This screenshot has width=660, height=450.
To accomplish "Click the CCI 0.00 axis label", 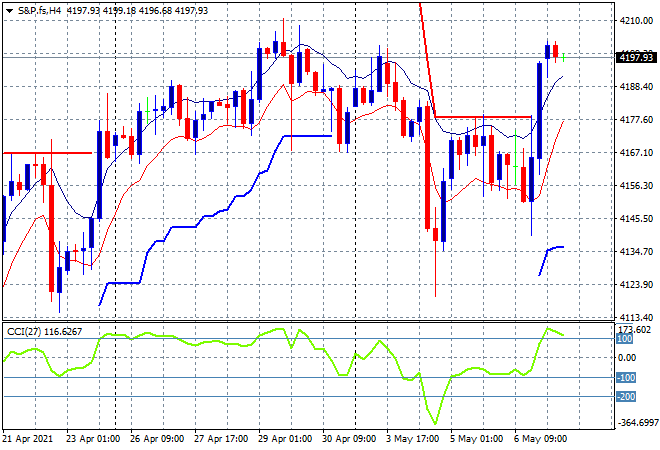I will pyautogui.click(x=627, y=357).
